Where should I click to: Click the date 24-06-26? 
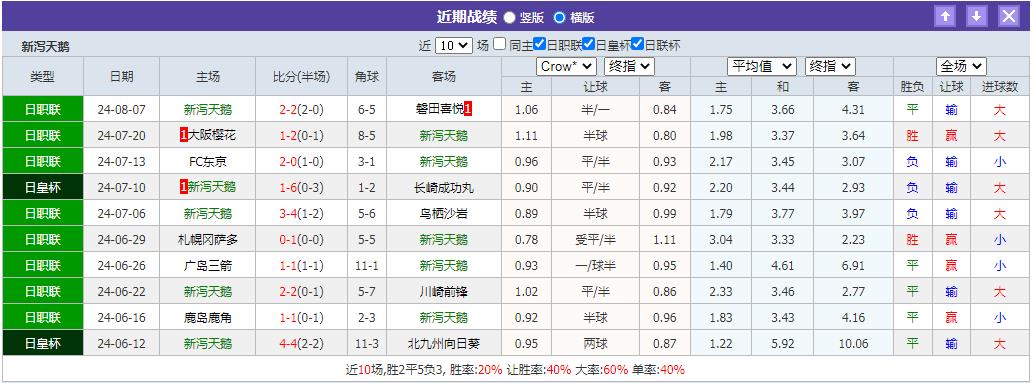click(x=121, y=266)
